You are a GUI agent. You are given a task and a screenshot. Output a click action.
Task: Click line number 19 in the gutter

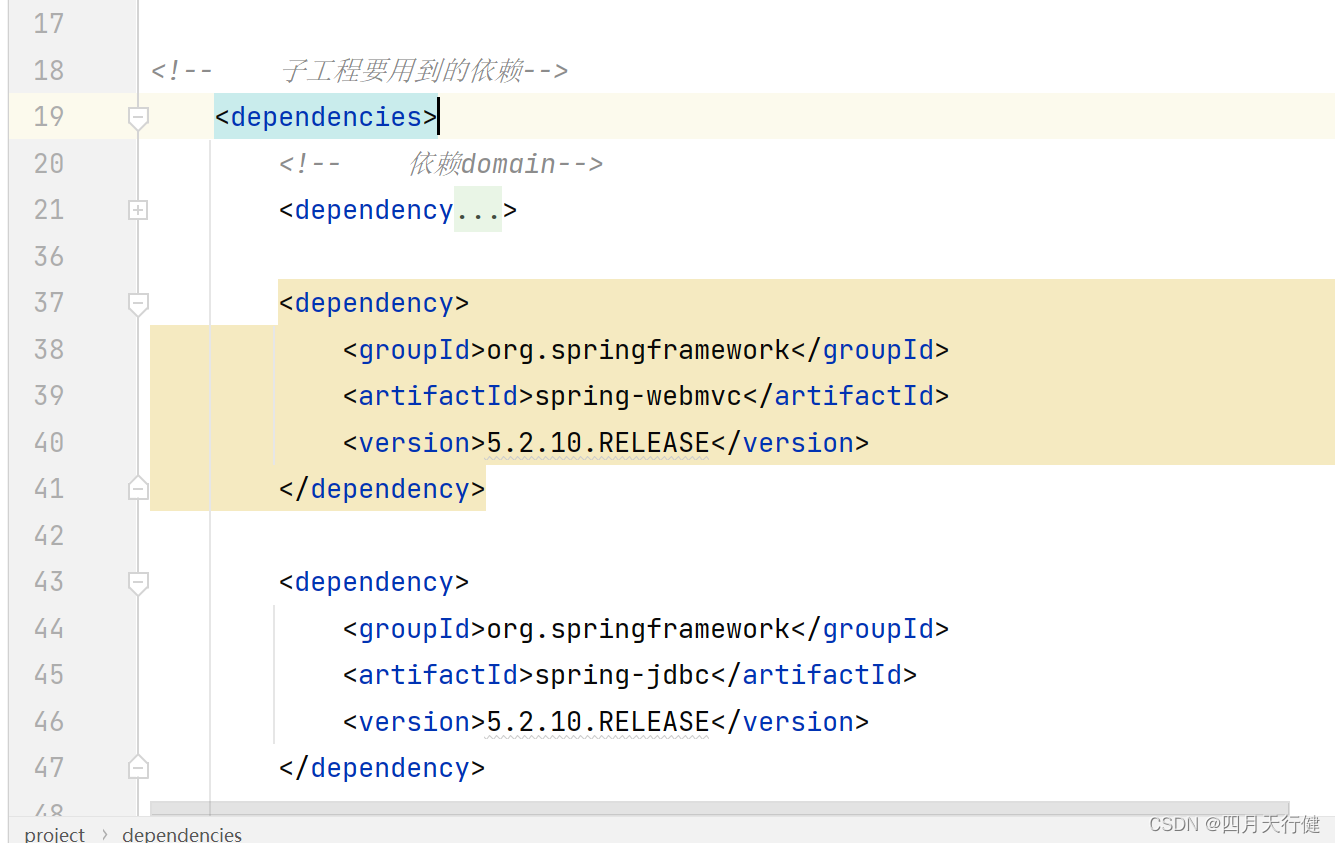(x=49, y=117)
